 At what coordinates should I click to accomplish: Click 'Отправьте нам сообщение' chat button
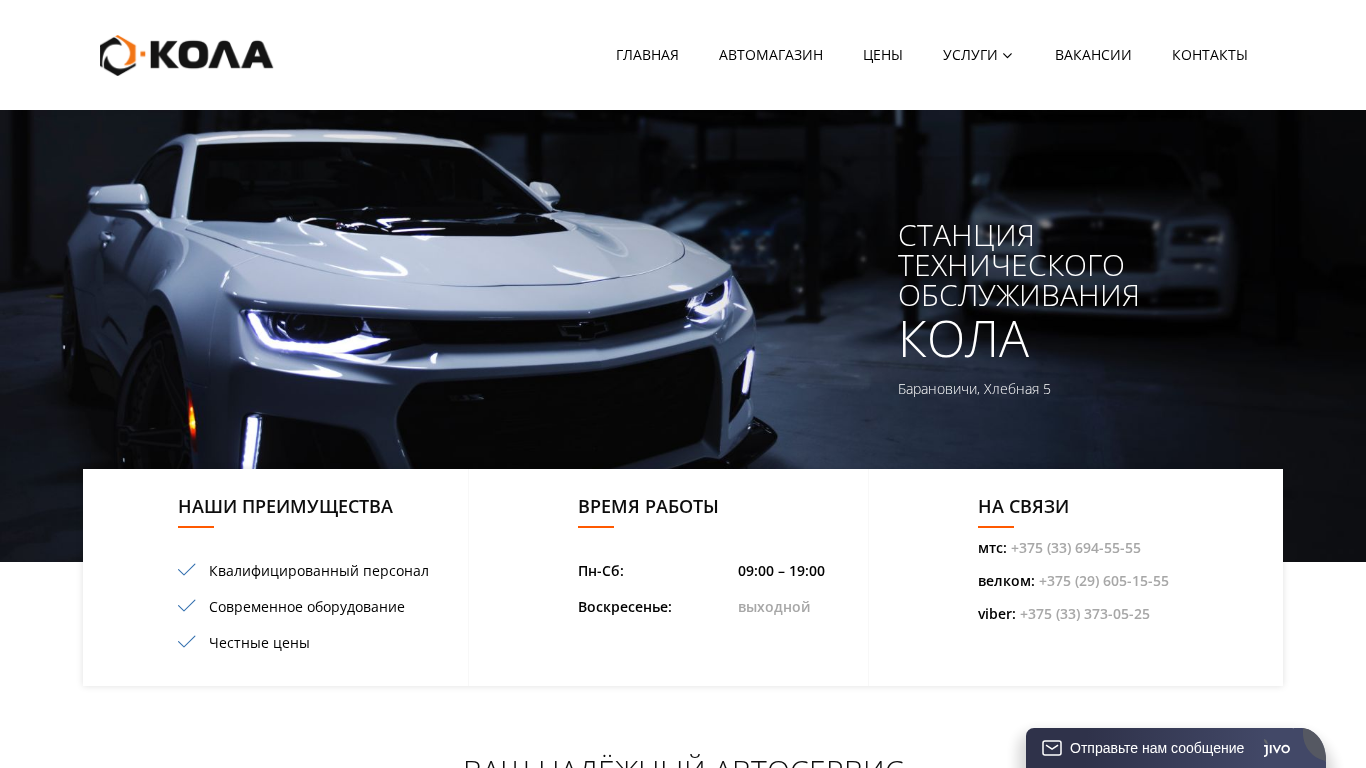(1157, 748)
